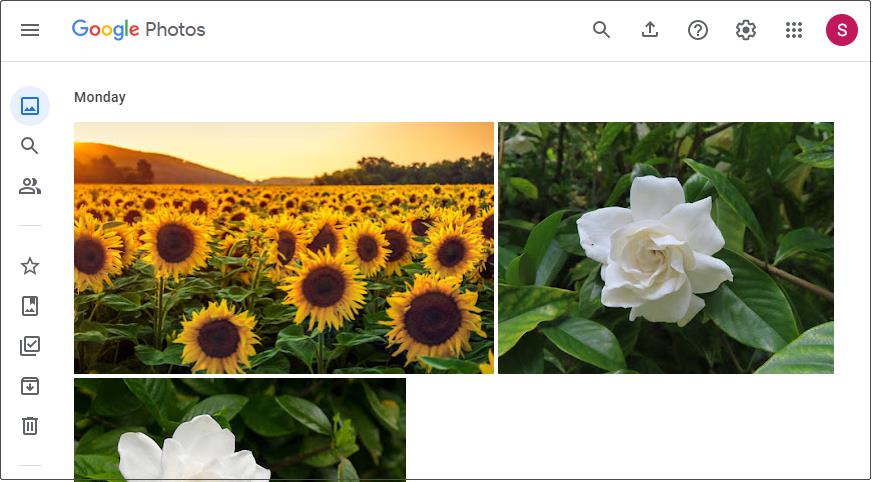Image resolution: width=873 pixels, height=482 pixels.
Task: Open Explore search icon in sidebar
Action: point(30,146)
